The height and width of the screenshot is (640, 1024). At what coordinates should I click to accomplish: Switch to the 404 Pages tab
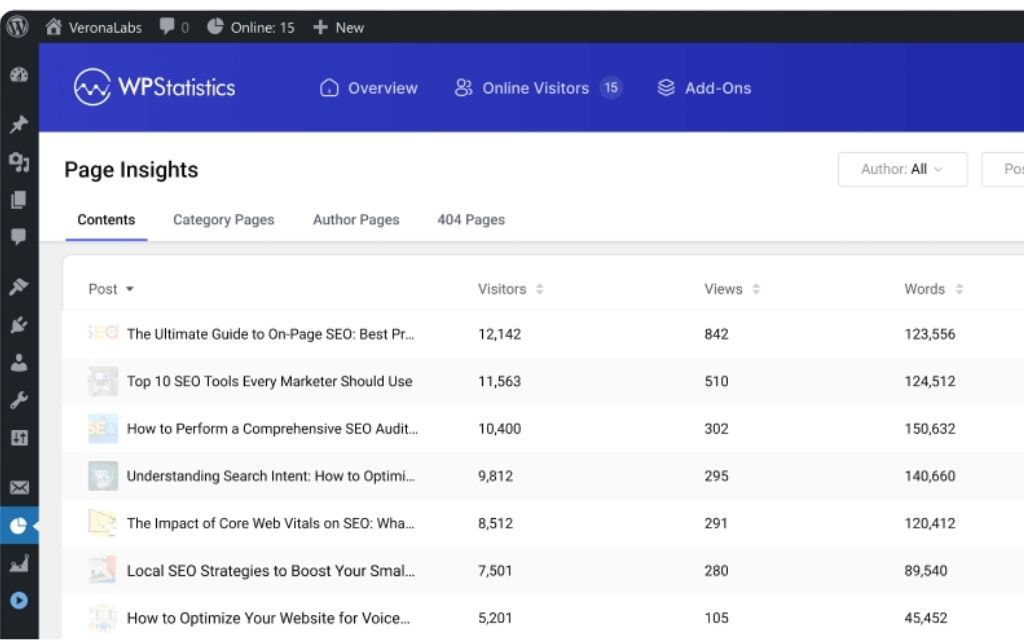pyautogui.click(x=471, y=219)
